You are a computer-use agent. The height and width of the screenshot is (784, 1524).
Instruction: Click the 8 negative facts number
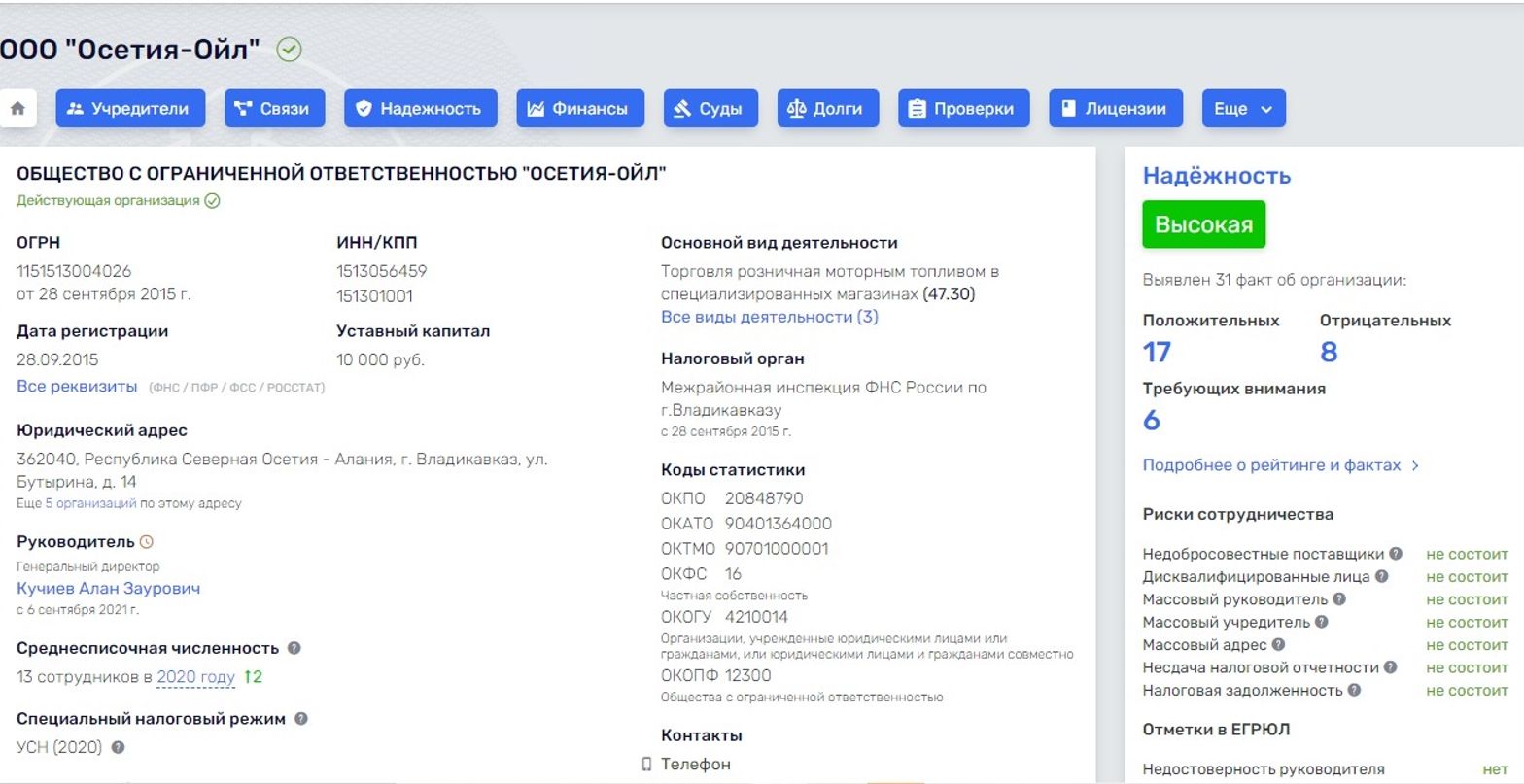tap(1329, 352)
